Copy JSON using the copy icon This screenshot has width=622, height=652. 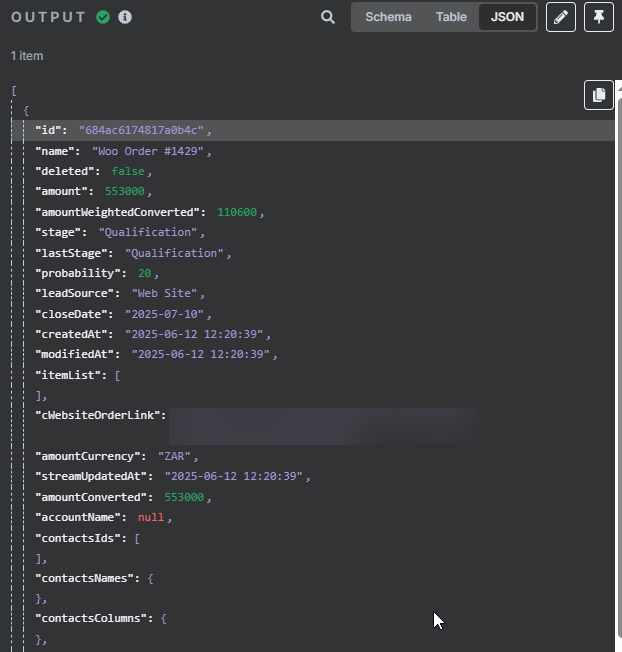click(x=598, y=95)
